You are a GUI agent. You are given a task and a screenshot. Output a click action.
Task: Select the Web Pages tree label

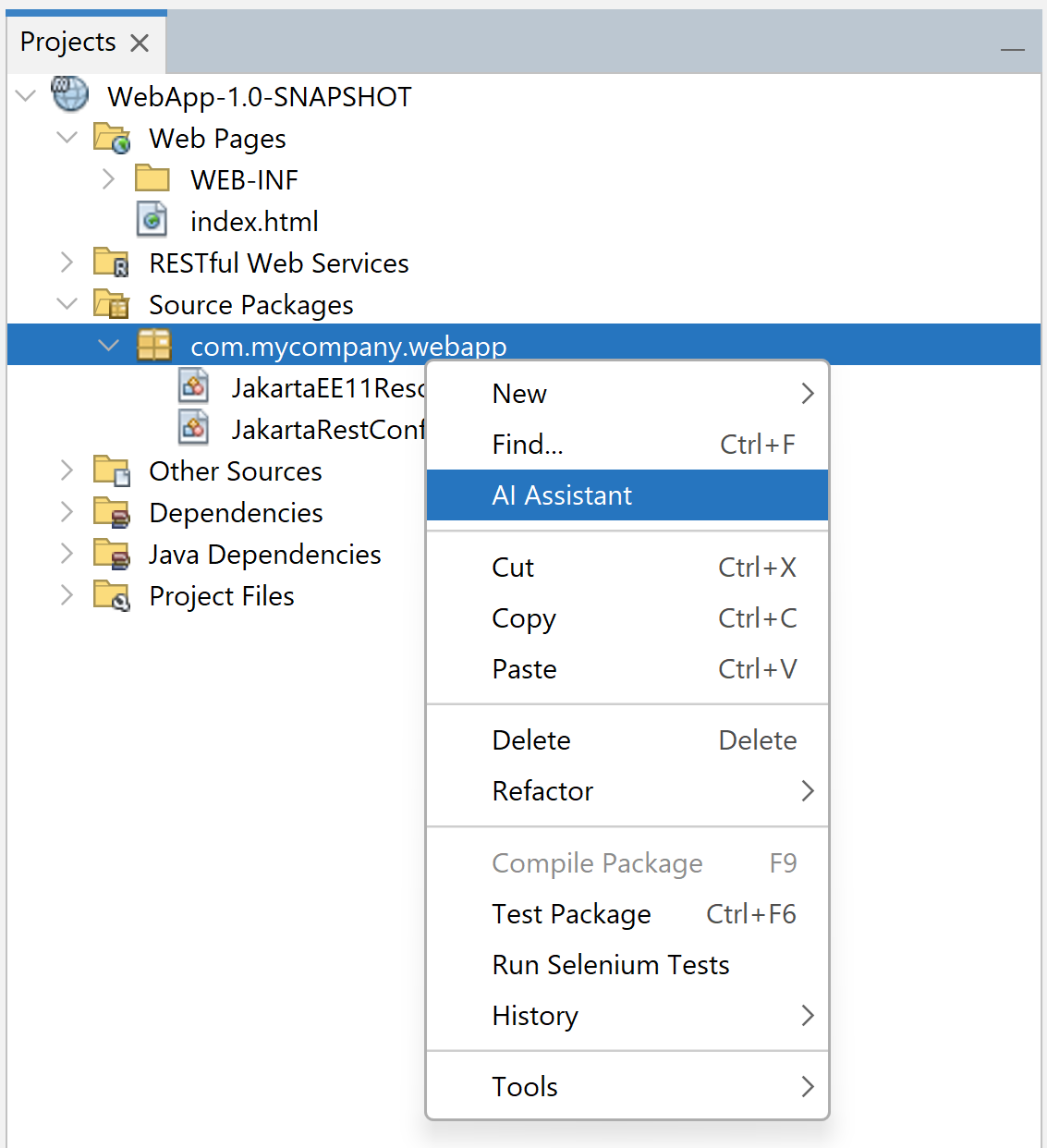click(x=217, y=139)
